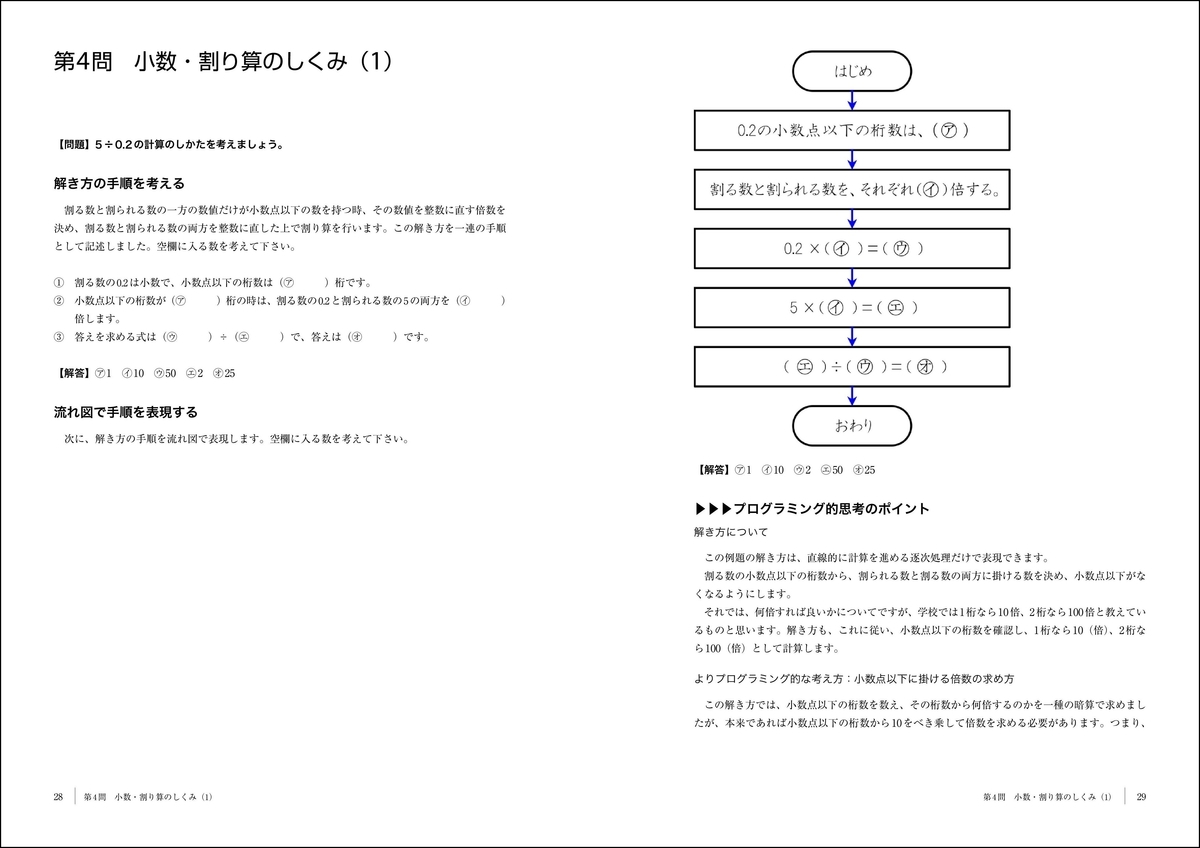
Task: Click the flowchart start terminal 'はじめ'
Action: click(852, 71)
